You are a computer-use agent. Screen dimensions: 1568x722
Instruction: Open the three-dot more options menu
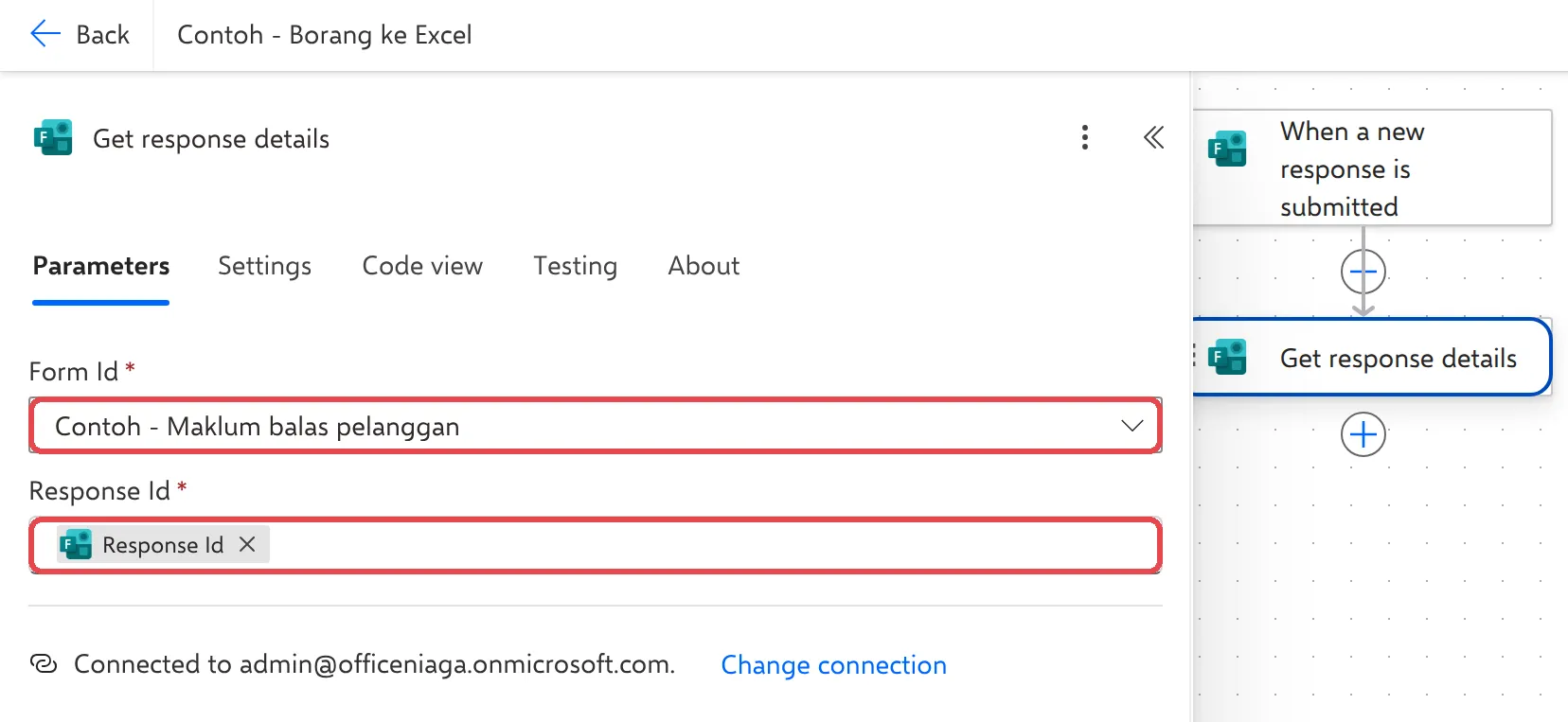click(x=1085, y=138)
